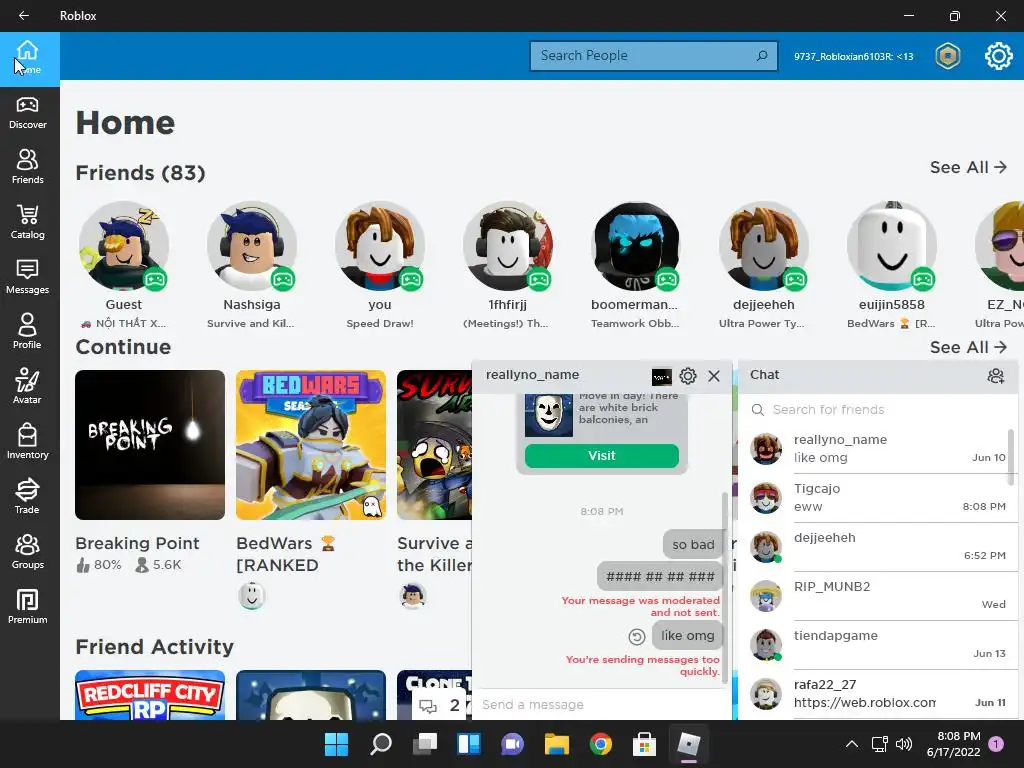The width and height of the screenshot is (1024, 768).
Task: Open Groups from the sidebar
Action: pyautogui.click(x=27, y=552)
